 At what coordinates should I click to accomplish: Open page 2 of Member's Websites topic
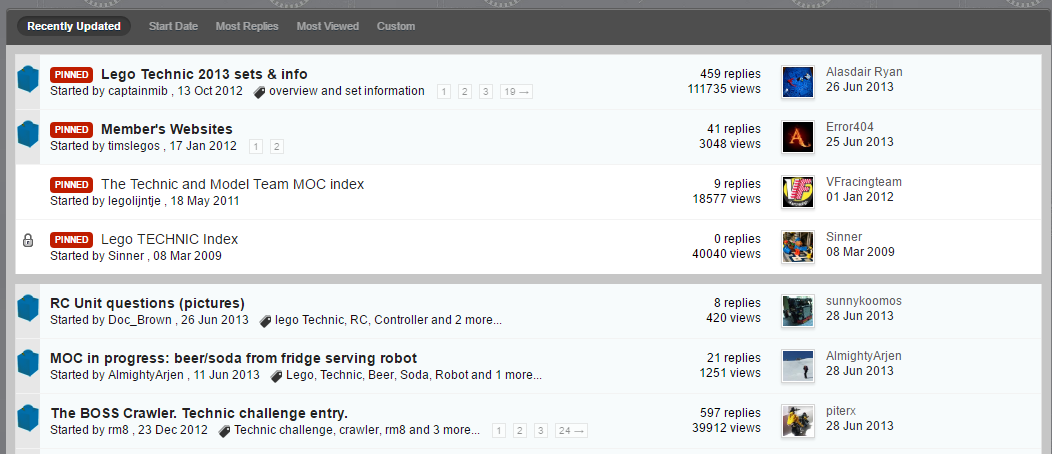click(277, 147)
